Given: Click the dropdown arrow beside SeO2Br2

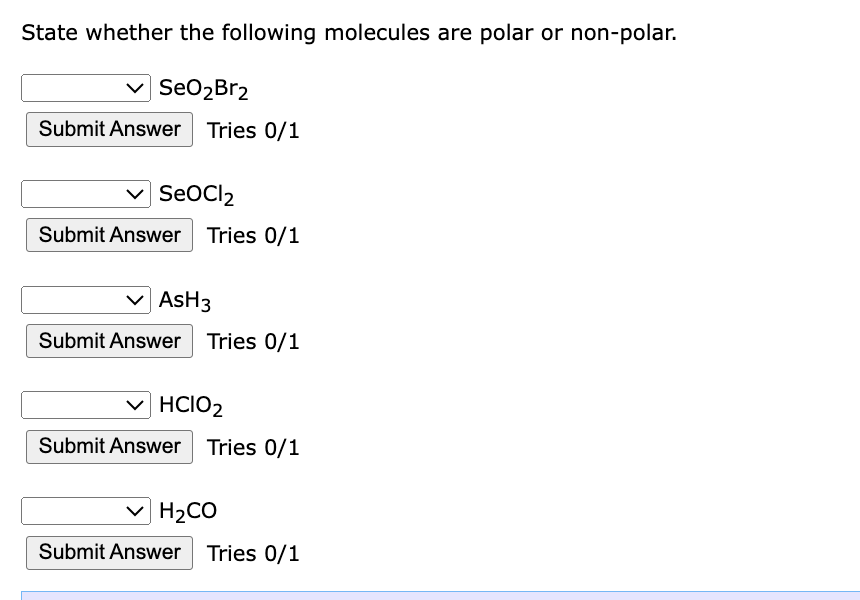Looking at the screenshot, I should click(135, 88).
